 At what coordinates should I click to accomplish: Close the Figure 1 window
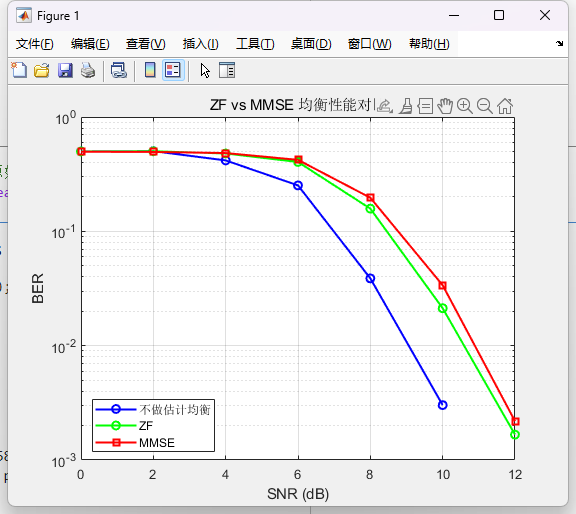coord(545,15)
